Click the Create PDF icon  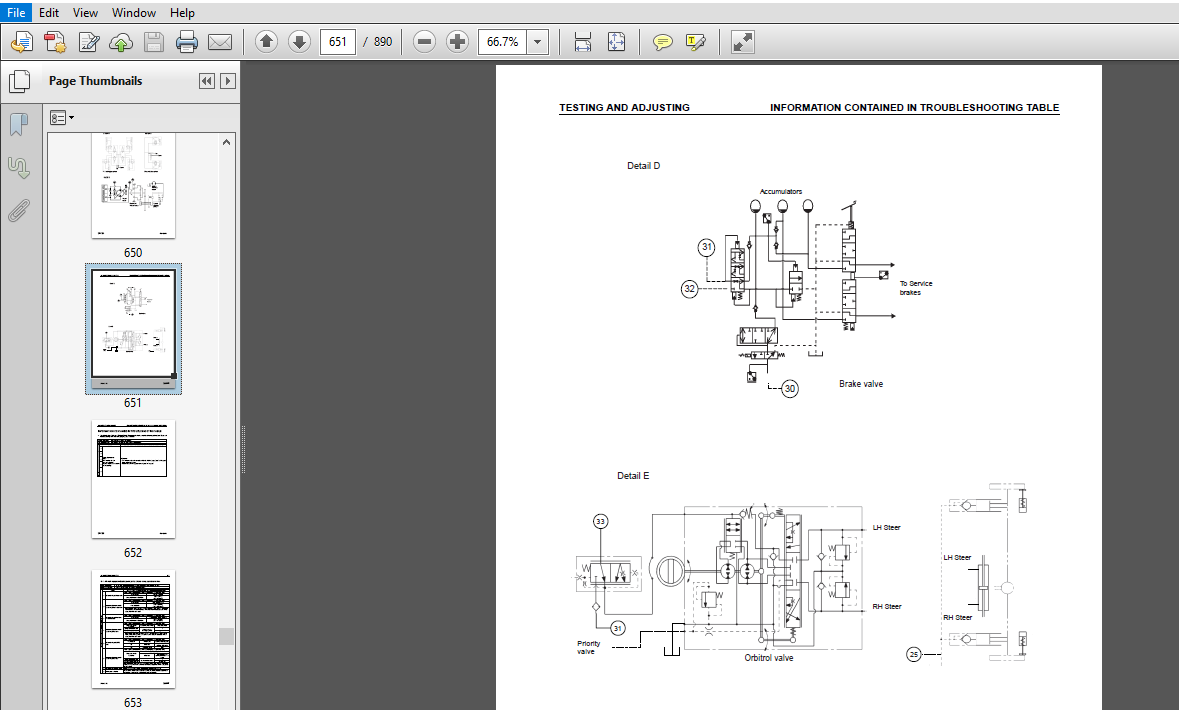pos(55,42)
